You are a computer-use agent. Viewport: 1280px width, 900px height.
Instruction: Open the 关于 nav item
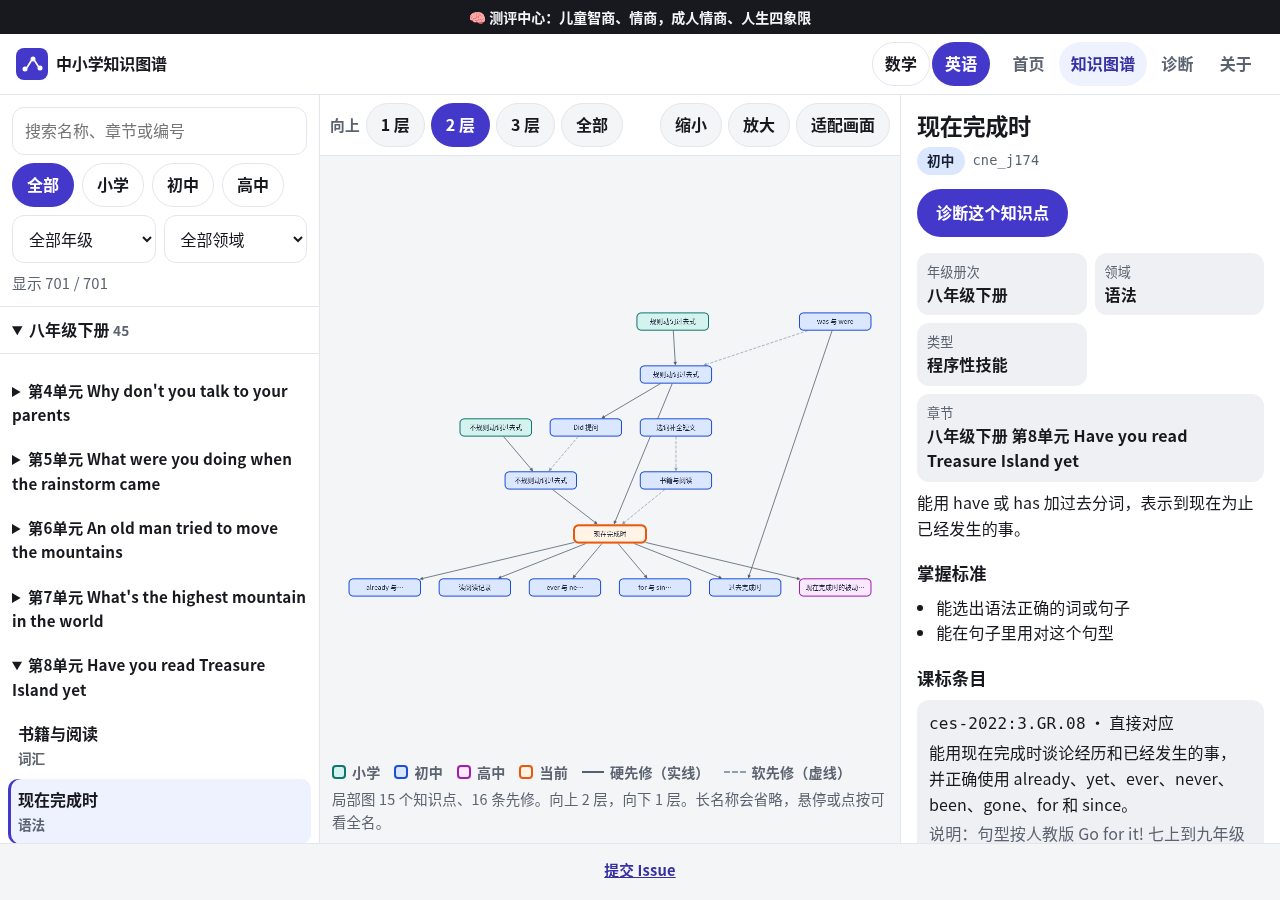1236,64
